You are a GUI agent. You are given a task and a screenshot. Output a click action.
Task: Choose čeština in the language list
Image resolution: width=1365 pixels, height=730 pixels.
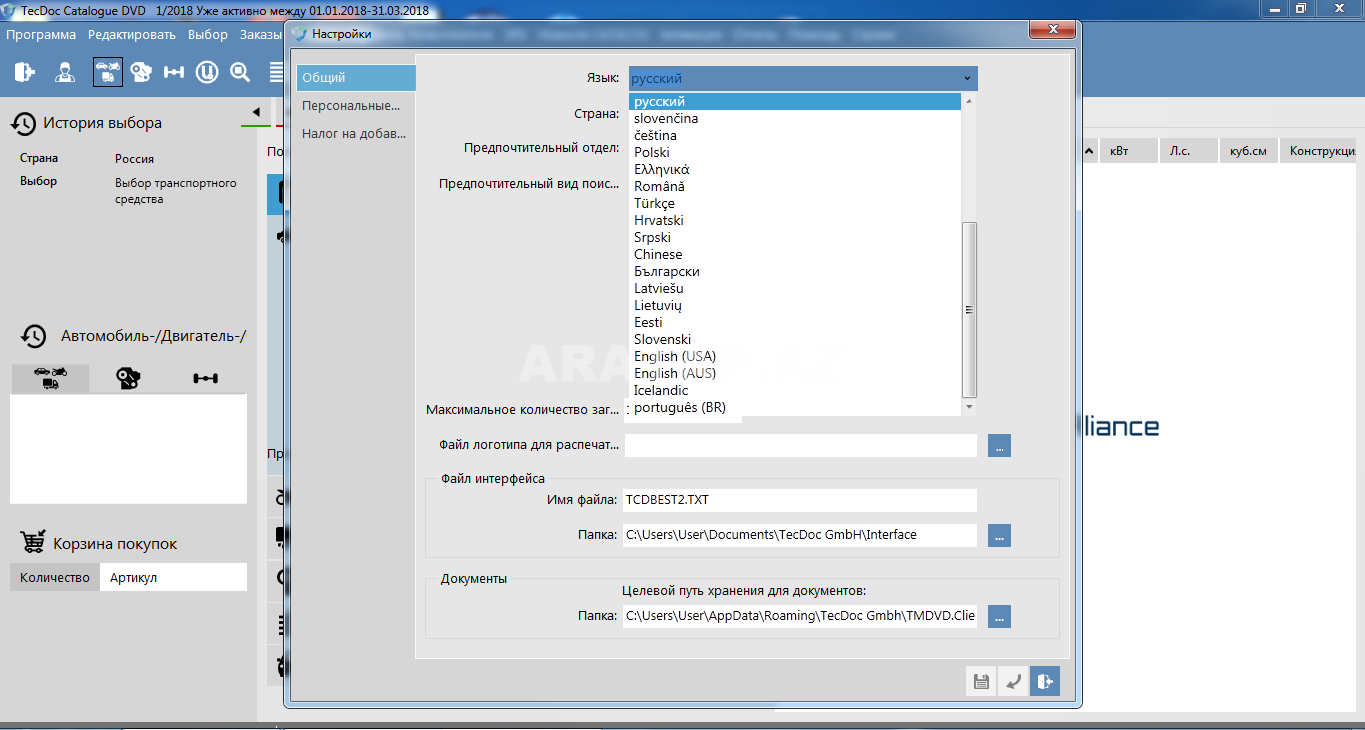(795, 136)
